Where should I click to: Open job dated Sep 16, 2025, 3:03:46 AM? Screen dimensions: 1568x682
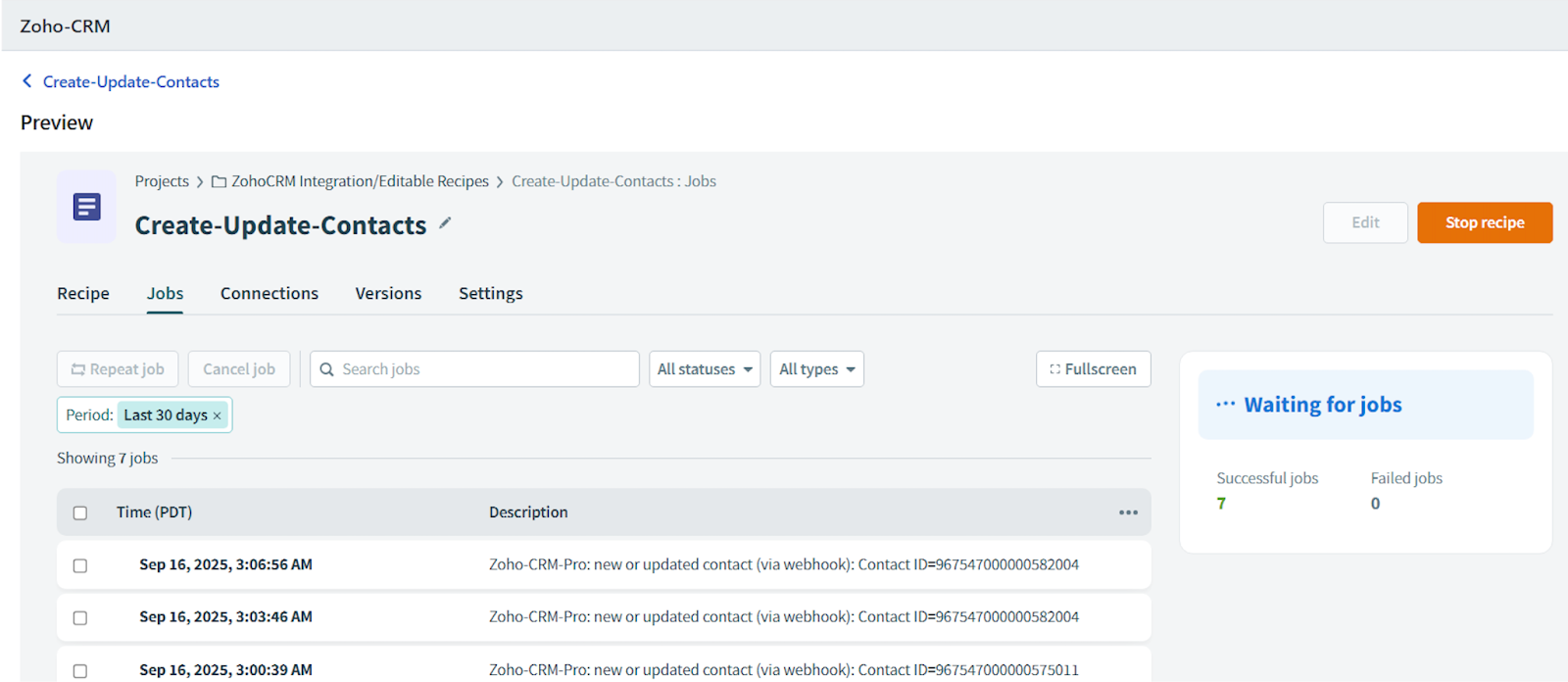click(225, 616)
